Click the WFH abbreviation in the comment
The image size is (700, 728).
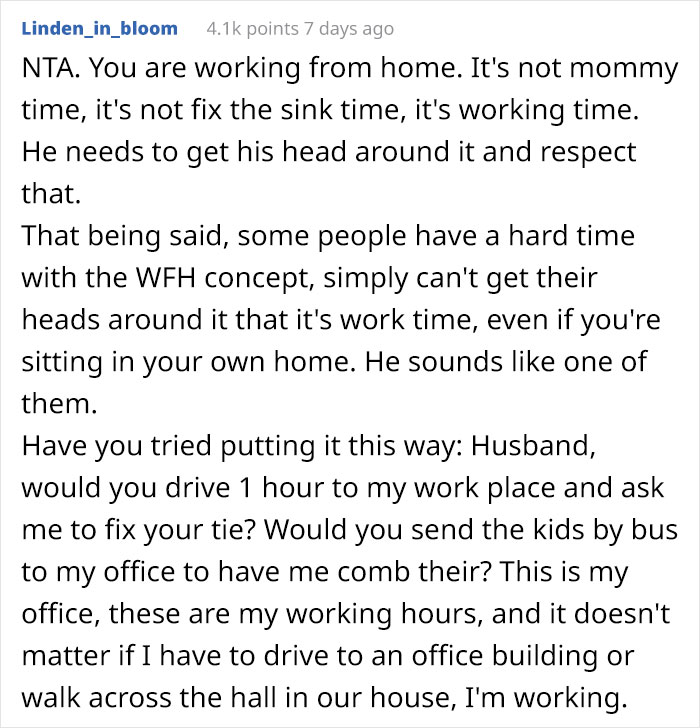click(165, 278)
